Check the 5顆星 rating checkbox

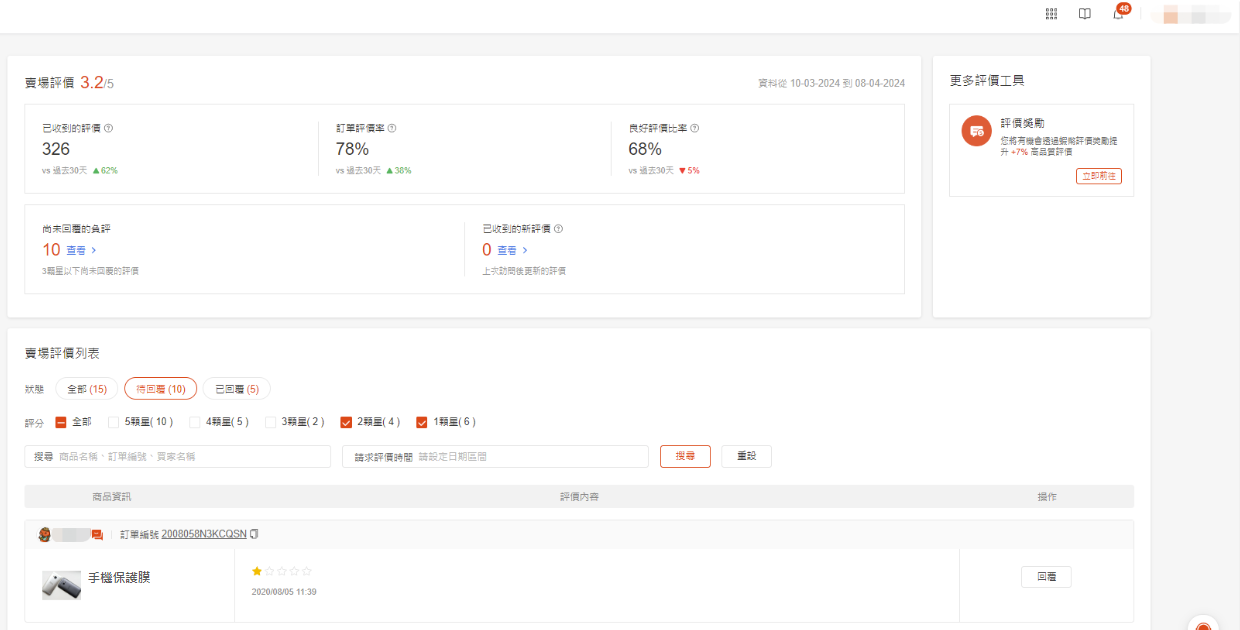tap(114, 422)
